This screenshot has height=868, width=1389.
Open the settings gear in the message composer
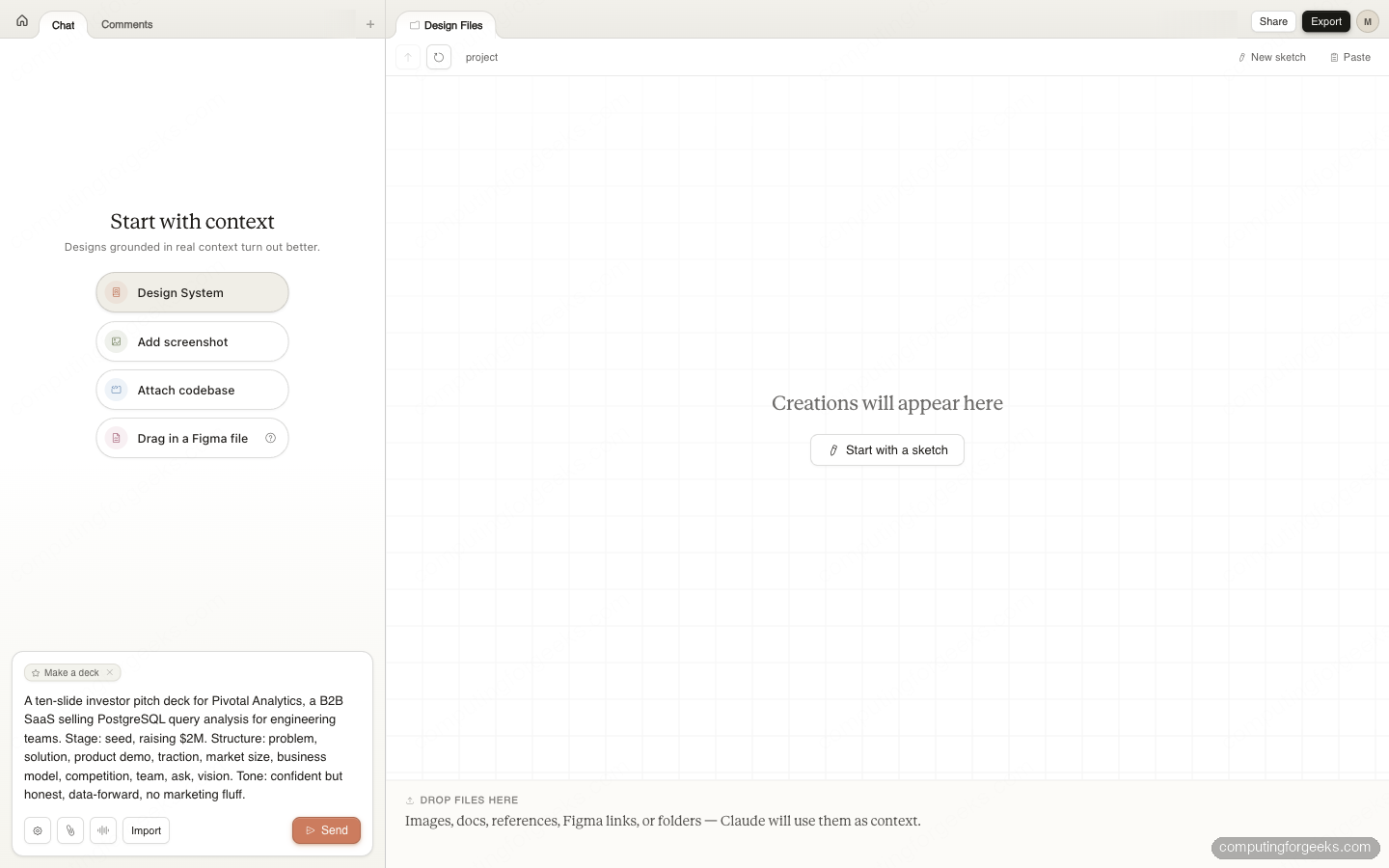coord(38,830)
